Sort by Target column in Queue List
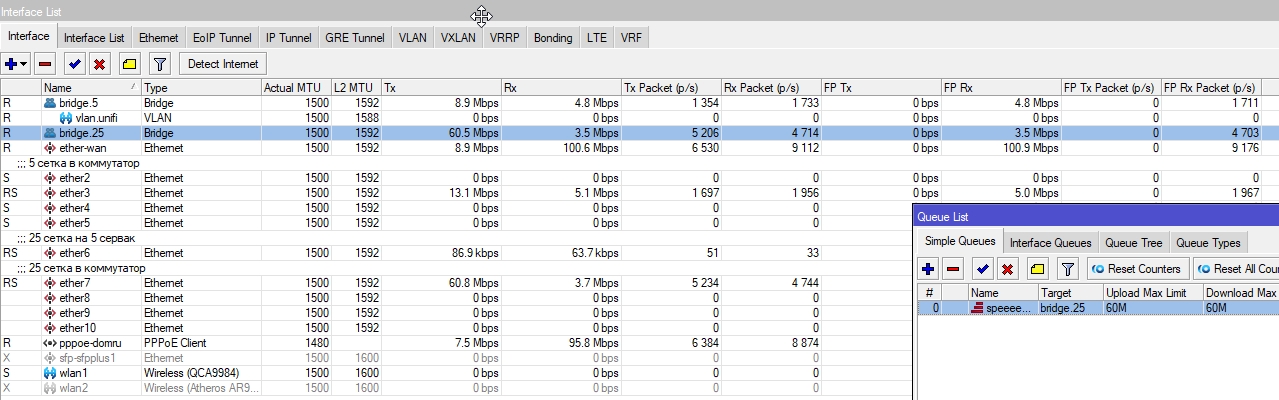The image size is (1279, 400). (1070, 292)
